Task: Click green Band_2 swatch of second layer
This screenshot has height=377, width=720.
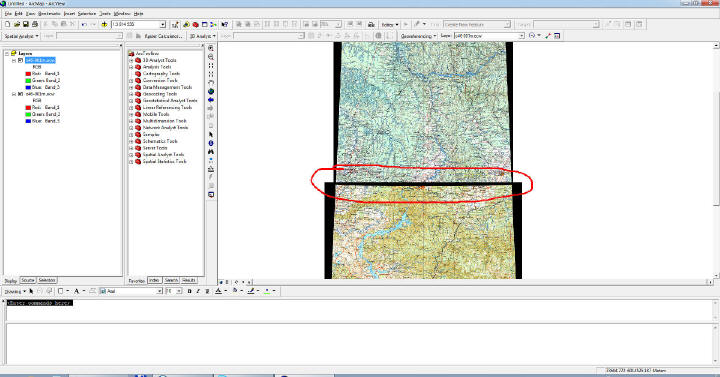Action: 28,114
